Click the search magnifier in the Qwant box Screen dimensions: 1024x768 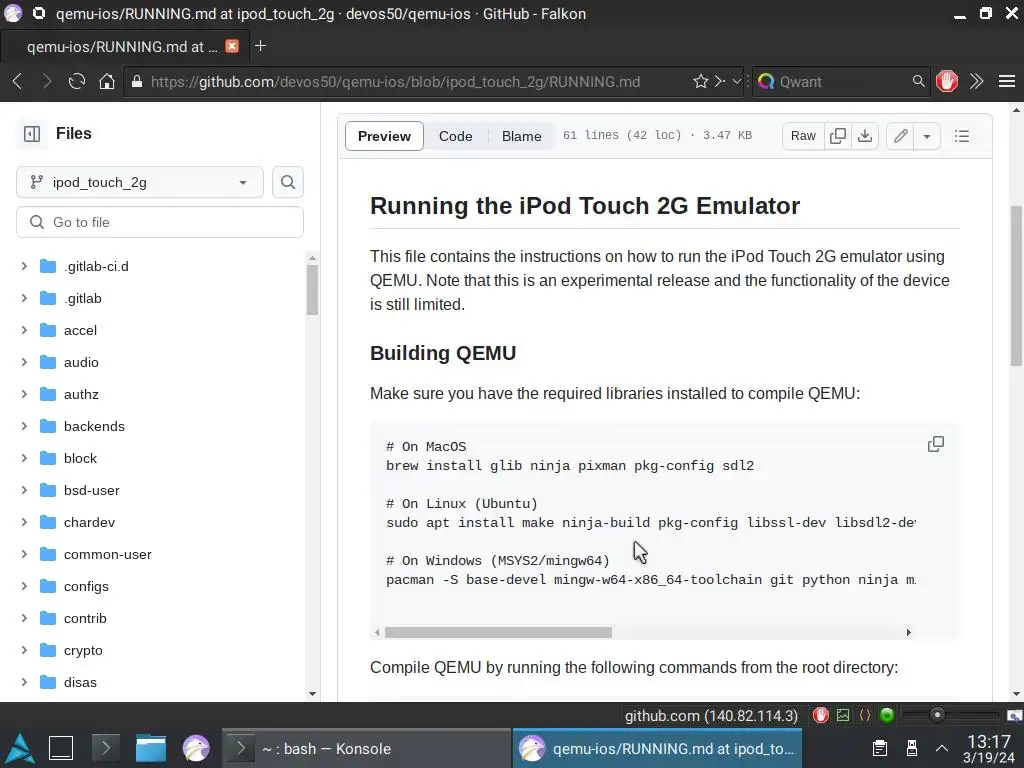918,82
